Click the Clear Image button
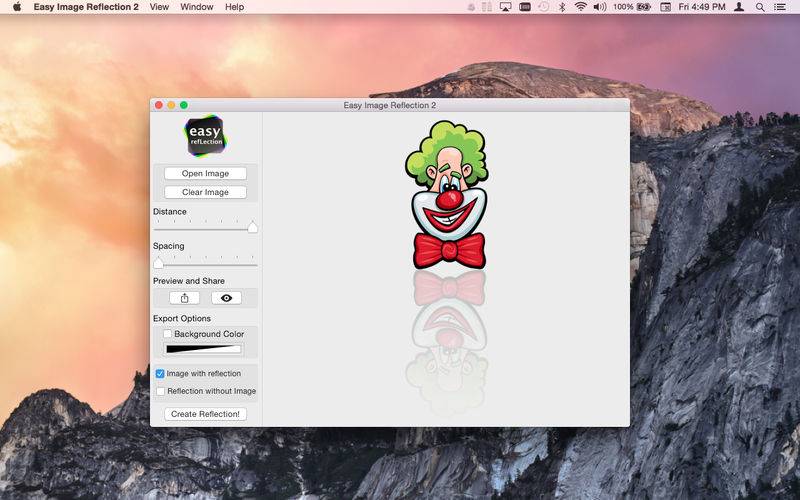800x500 pixels. [x=205, y=192]
